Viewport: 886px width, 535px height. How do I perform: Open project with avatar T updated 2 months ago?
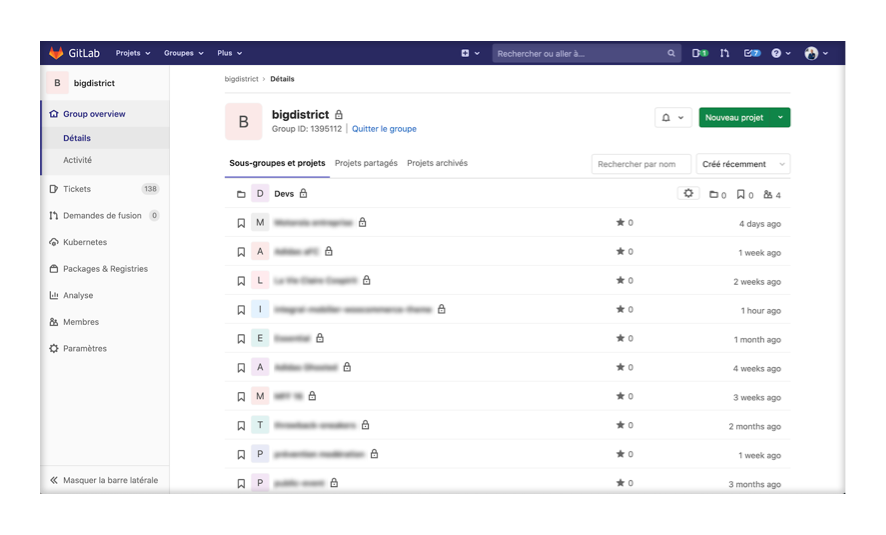[315, 425]
